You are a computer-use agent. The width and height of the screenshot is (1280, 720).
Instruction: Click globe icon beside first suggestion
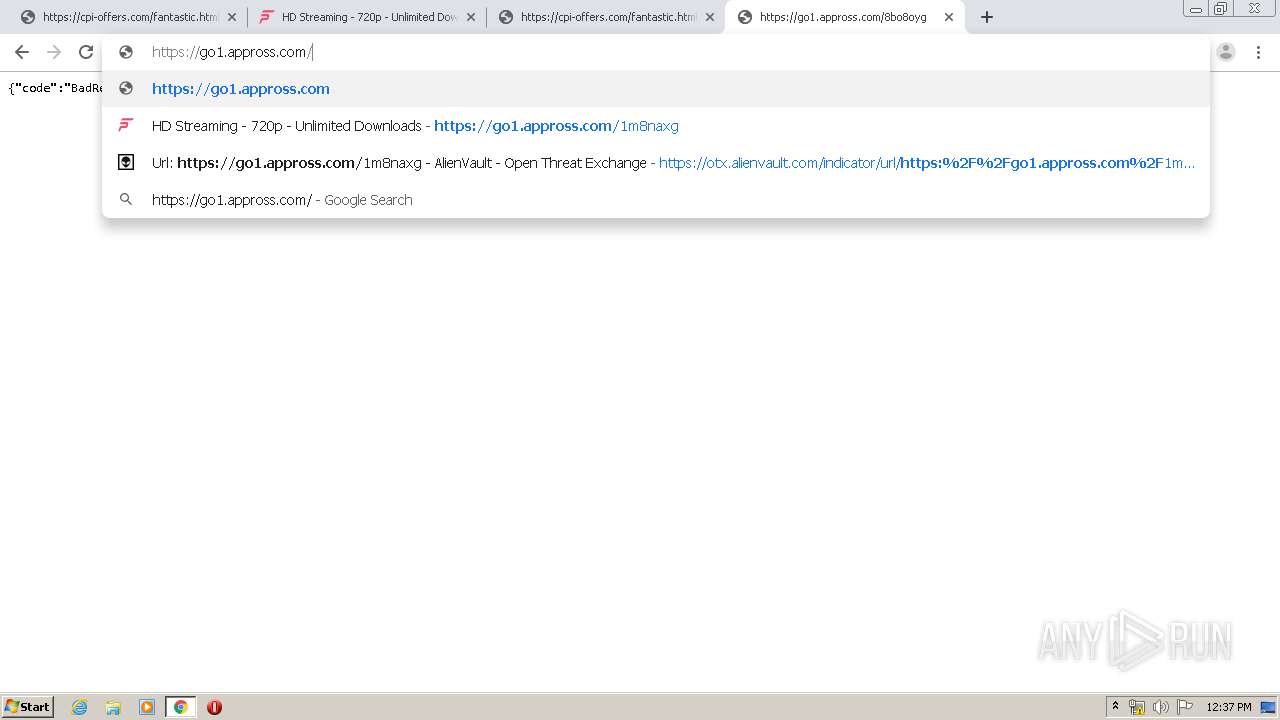126,88
